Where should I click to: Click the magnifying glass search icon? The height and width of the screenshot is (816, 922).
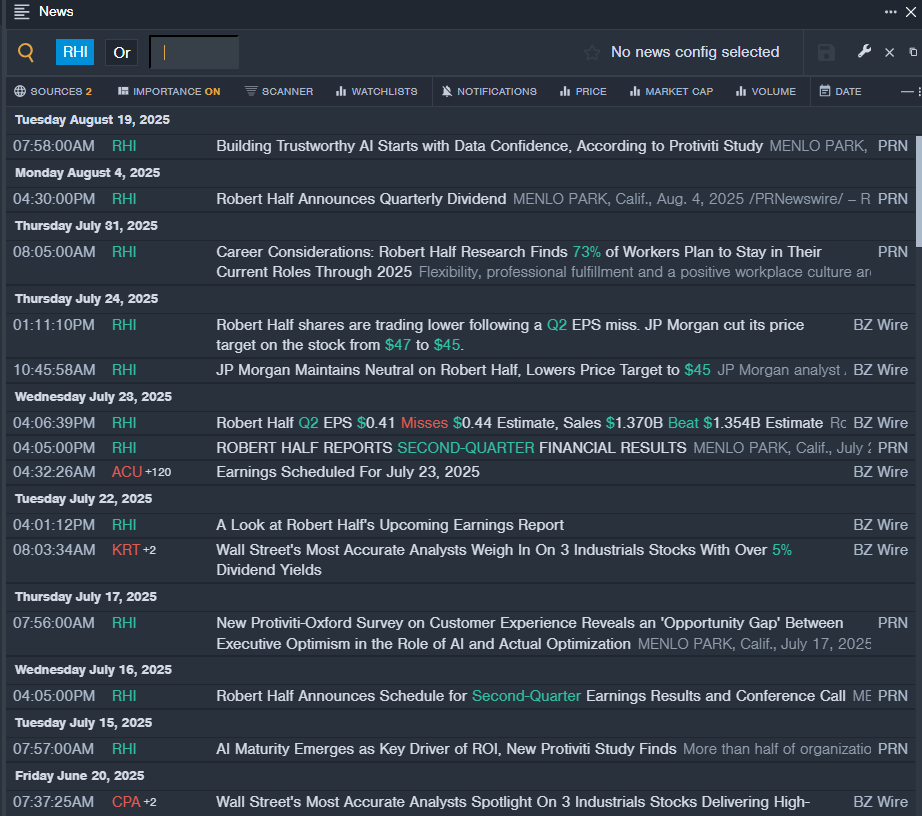(x=26, y=52)
